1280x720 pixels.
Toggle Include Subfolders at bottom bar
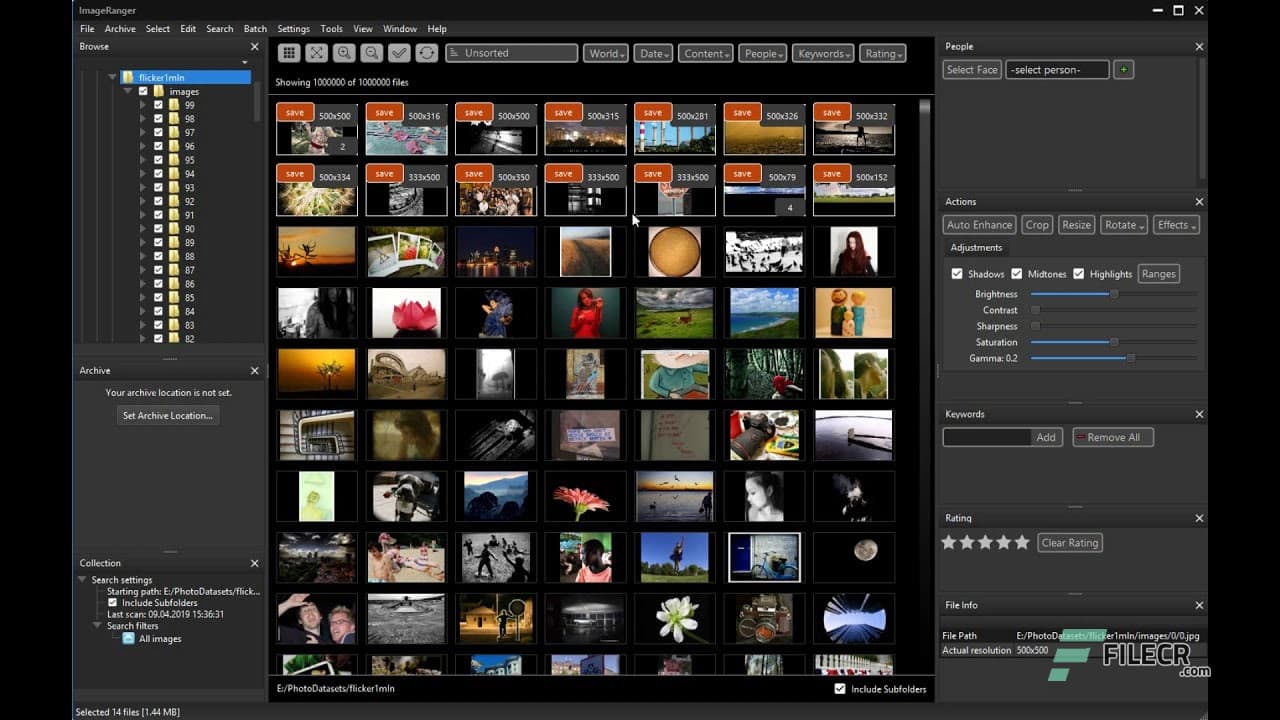840,689
